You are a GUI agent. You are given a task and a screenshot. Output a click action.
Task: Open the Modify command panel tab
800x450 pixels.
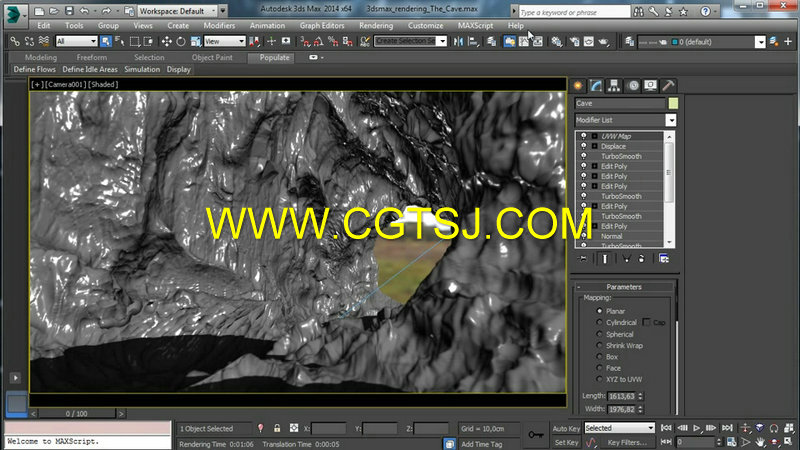tap(596, 86)
